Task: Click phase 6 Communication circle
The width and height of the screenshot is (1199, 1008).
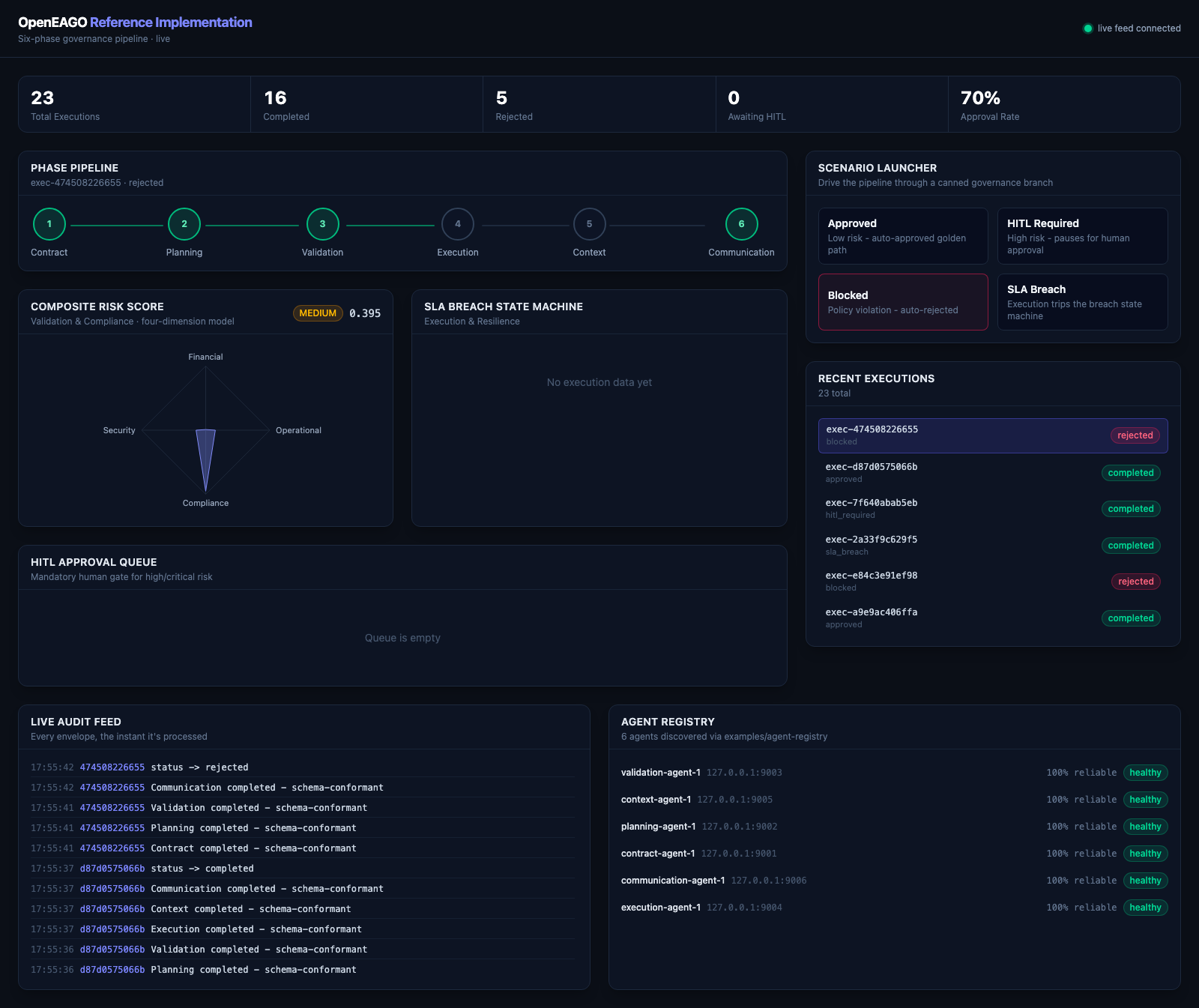Action: [x=742, y=224]
